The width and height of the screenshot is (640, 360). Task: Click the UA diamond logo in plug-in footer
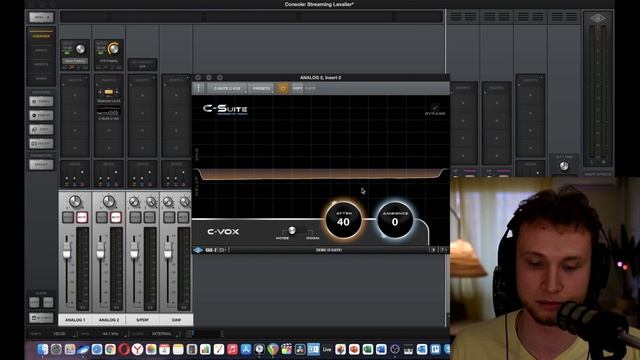[198, 250]
